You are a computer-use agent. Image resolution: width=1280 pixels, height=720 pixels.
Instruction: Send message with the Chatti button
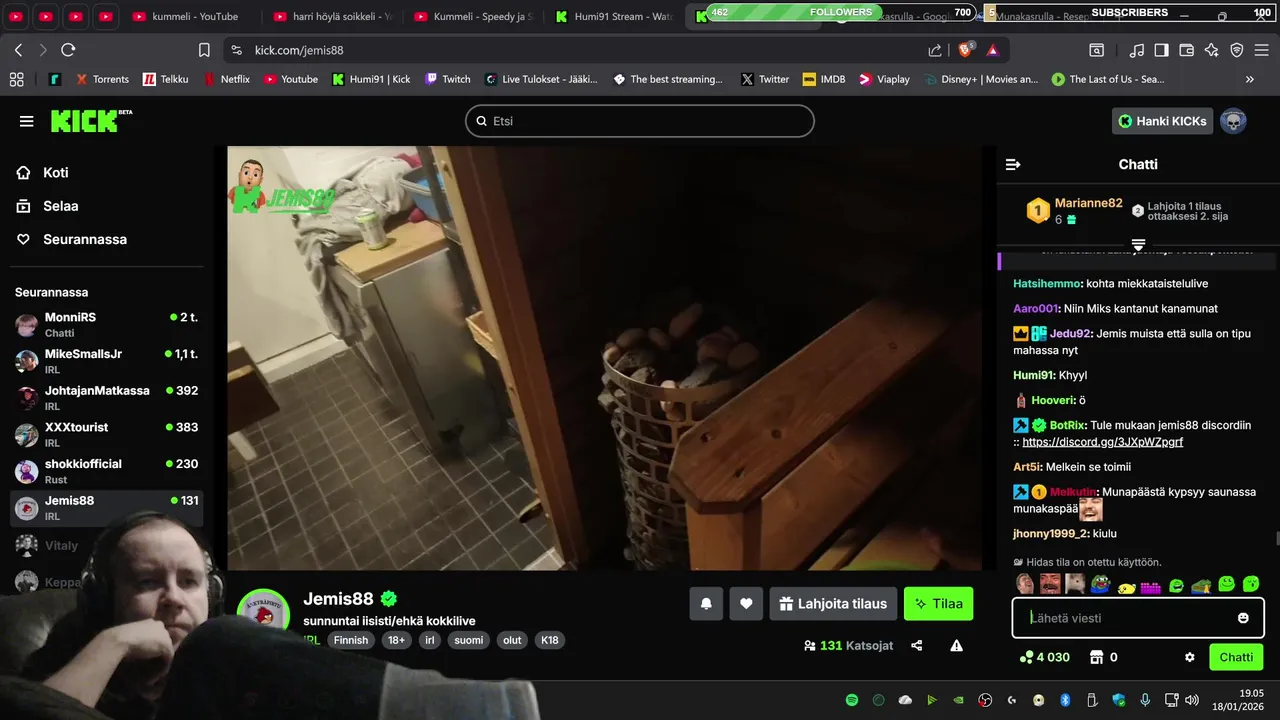(x=1236, y=657)
